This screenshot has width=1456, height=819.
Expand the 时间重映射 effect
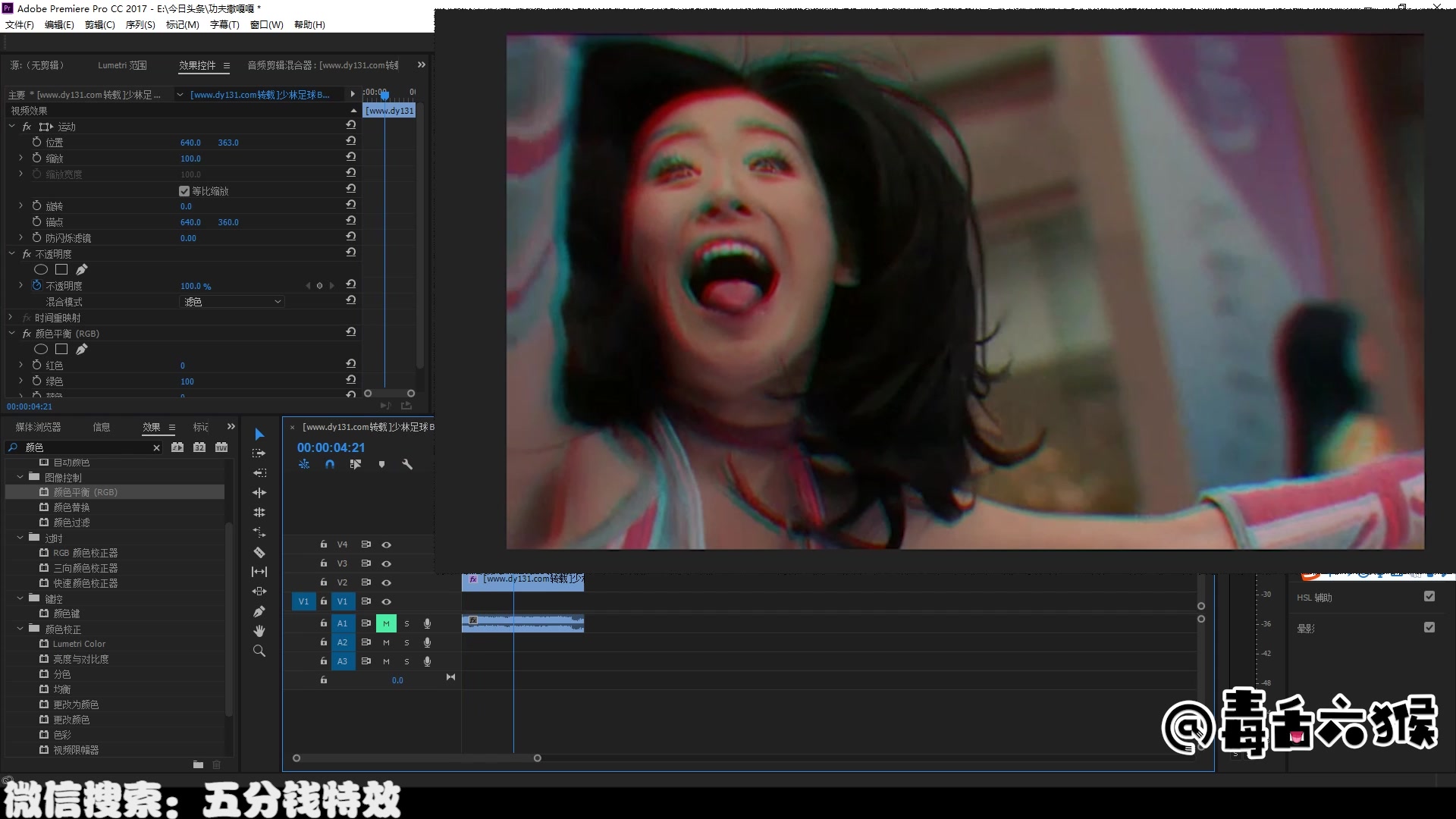tap(11, 317)
